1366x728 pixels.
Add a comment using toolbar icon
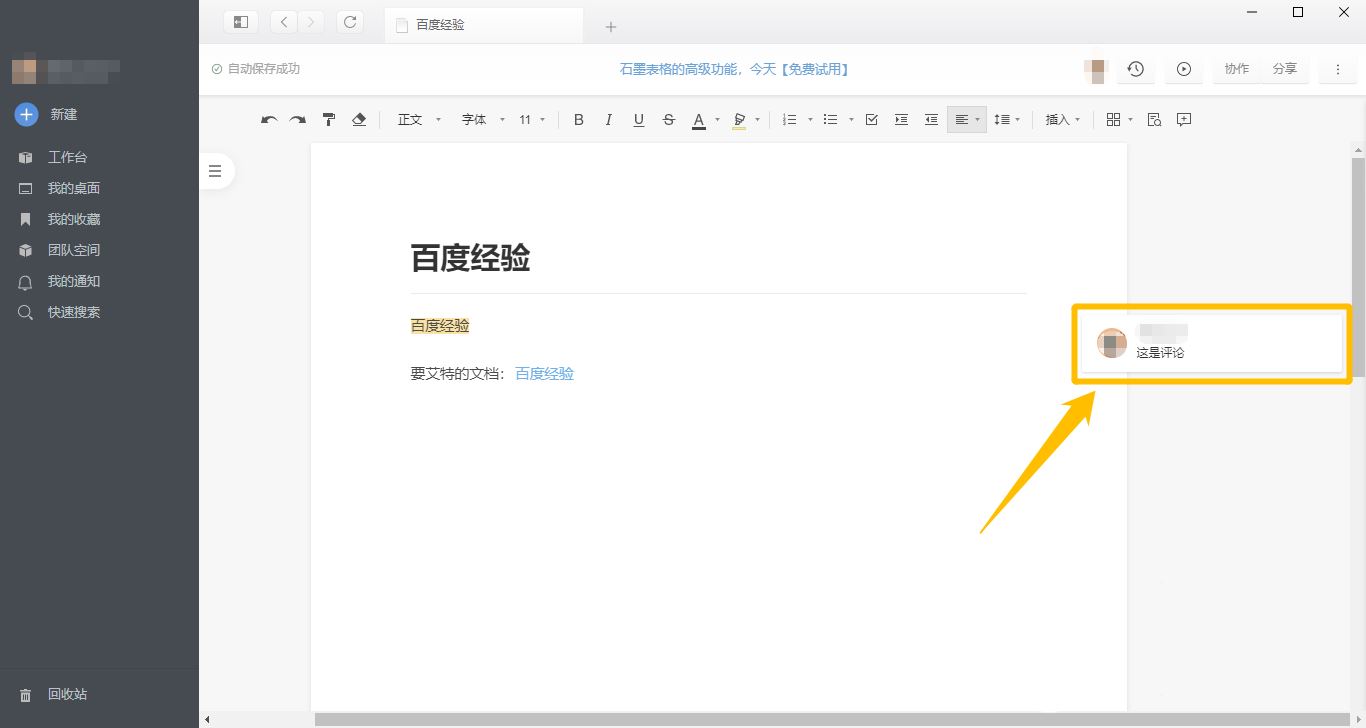(1184, 120)
